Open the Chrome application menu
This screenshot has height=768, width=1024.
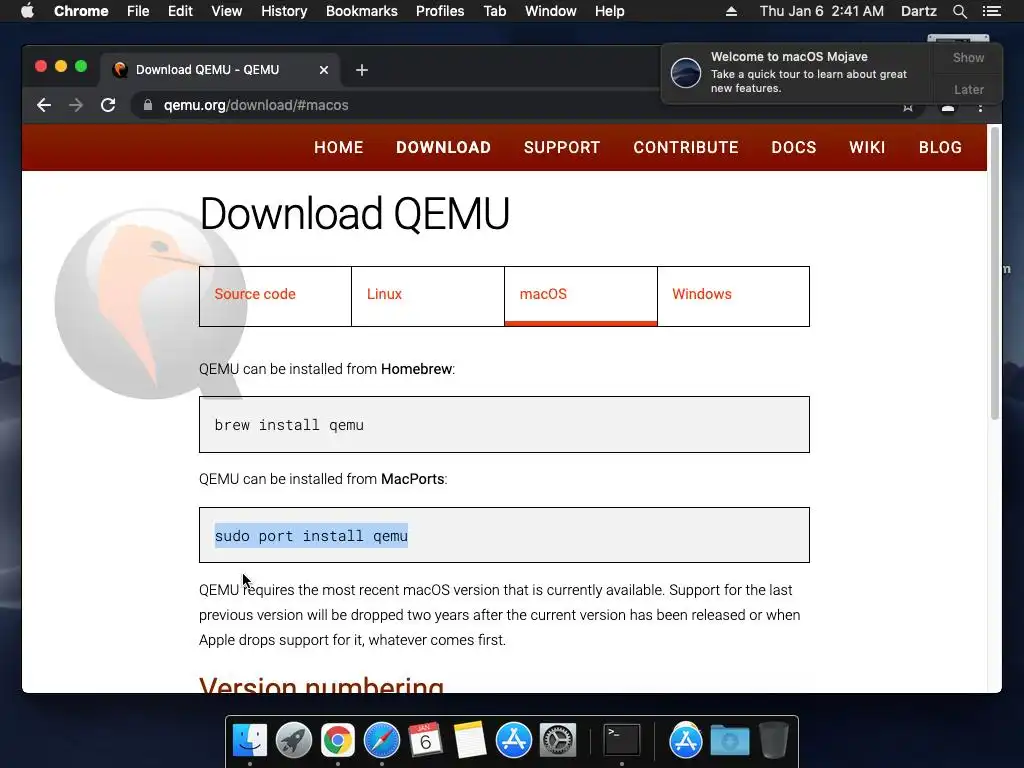tap(81, 11)
